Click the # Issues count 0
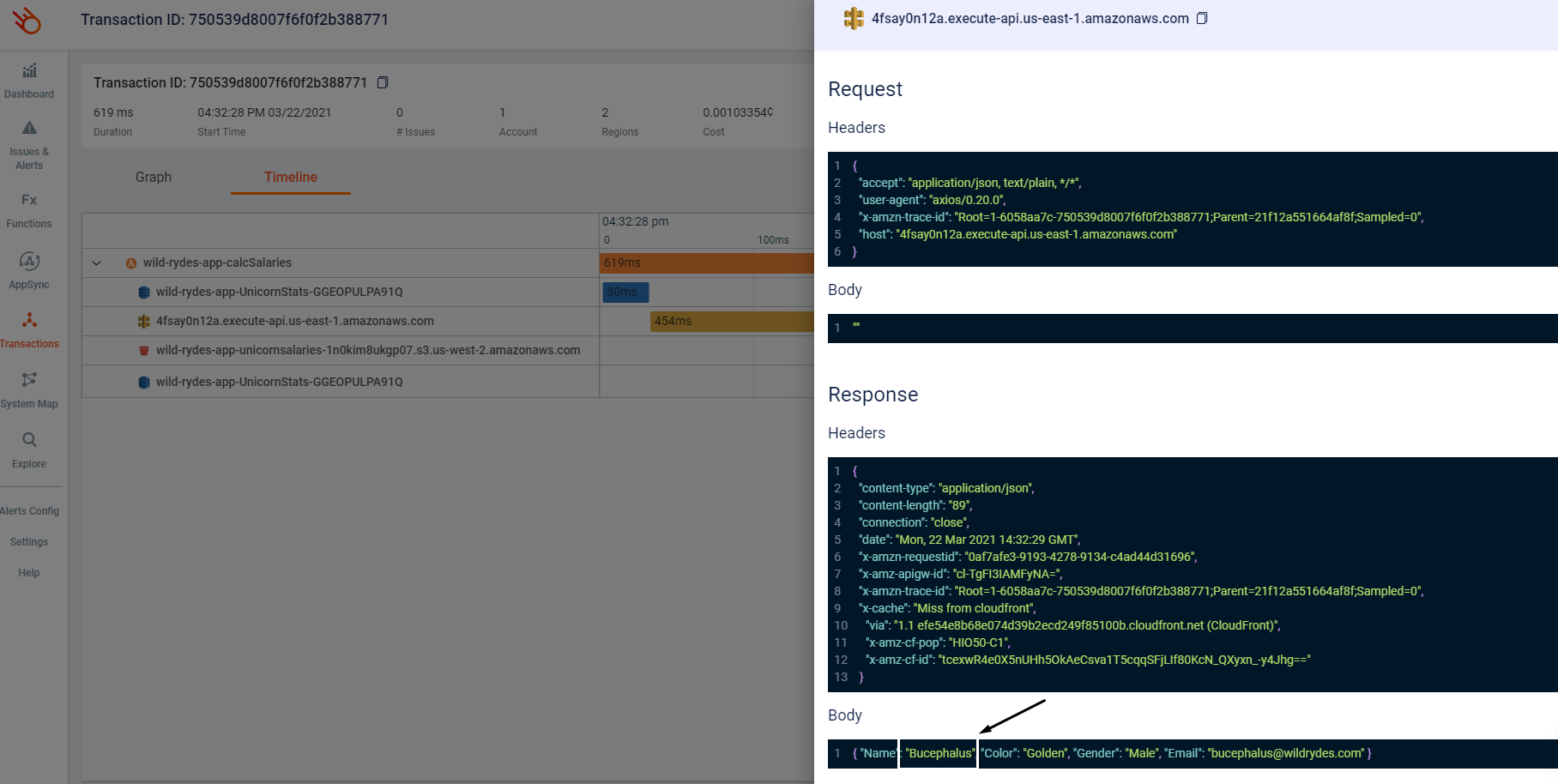The image size is (1558, 784). 400,112
